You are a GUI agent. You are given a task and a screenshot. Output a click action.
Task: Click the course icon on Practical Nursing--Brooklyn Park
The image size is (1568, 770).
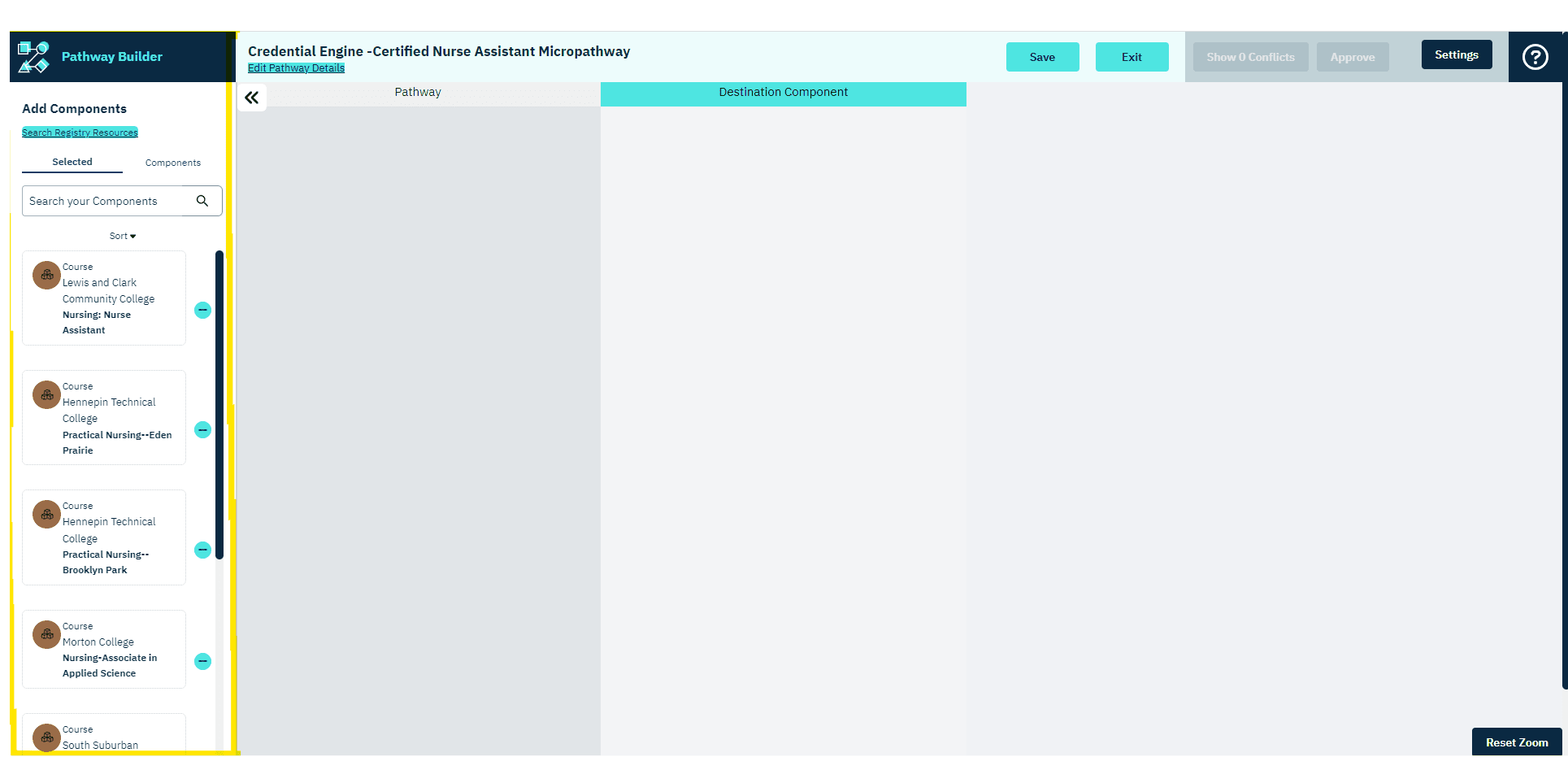[x=46, y=514]
